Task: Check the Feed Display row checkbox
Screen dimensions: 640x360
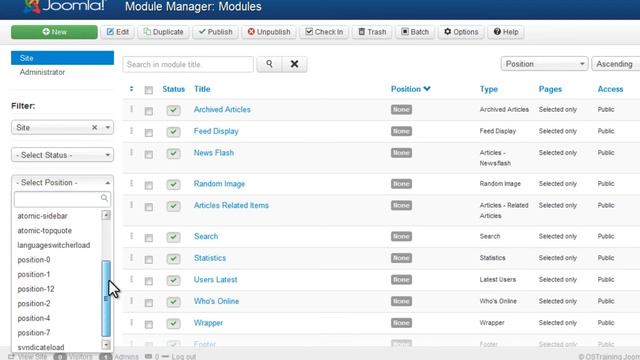Action: [x=149, y=133]
